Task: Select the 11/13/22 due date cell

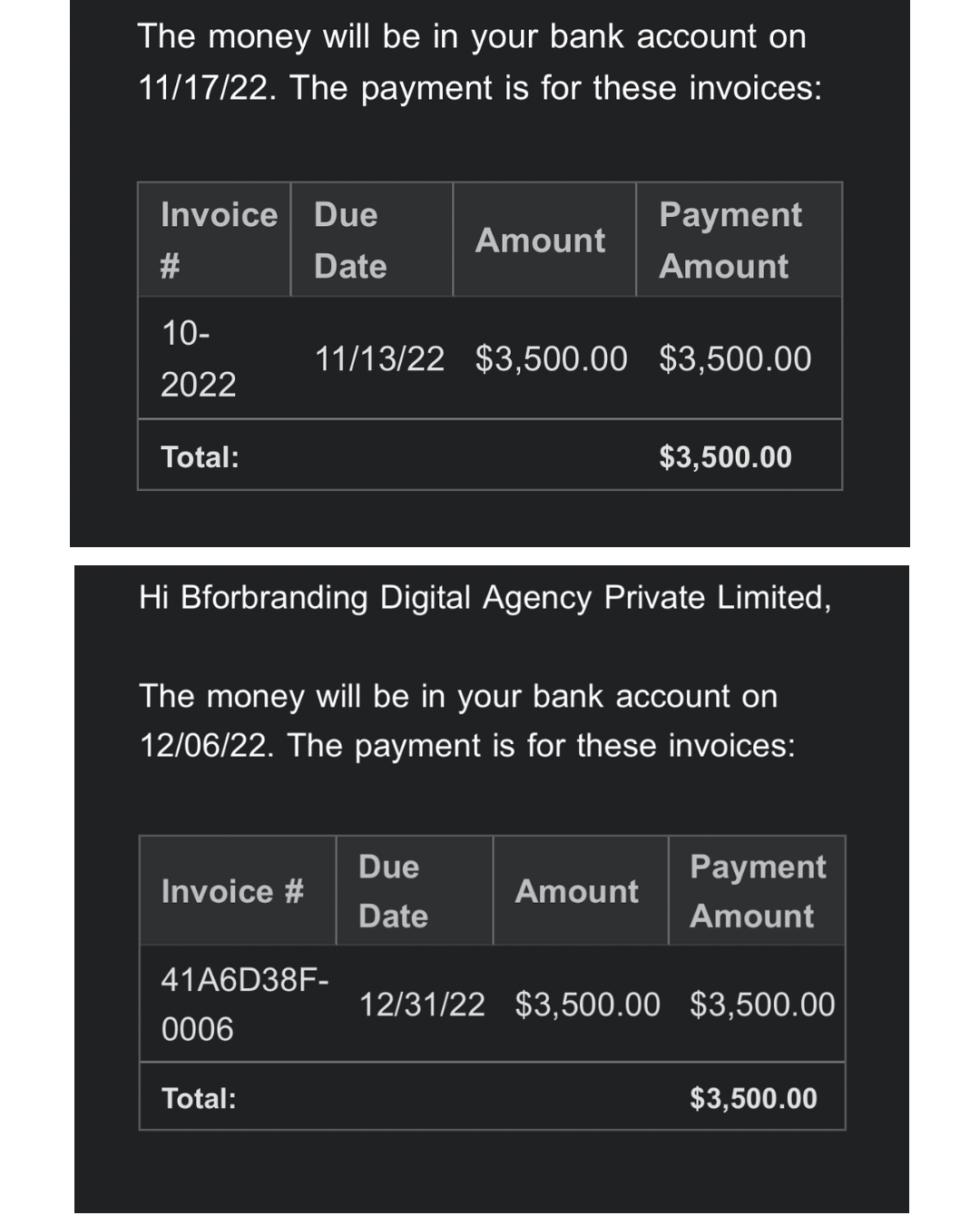Action: coord(379,358)
